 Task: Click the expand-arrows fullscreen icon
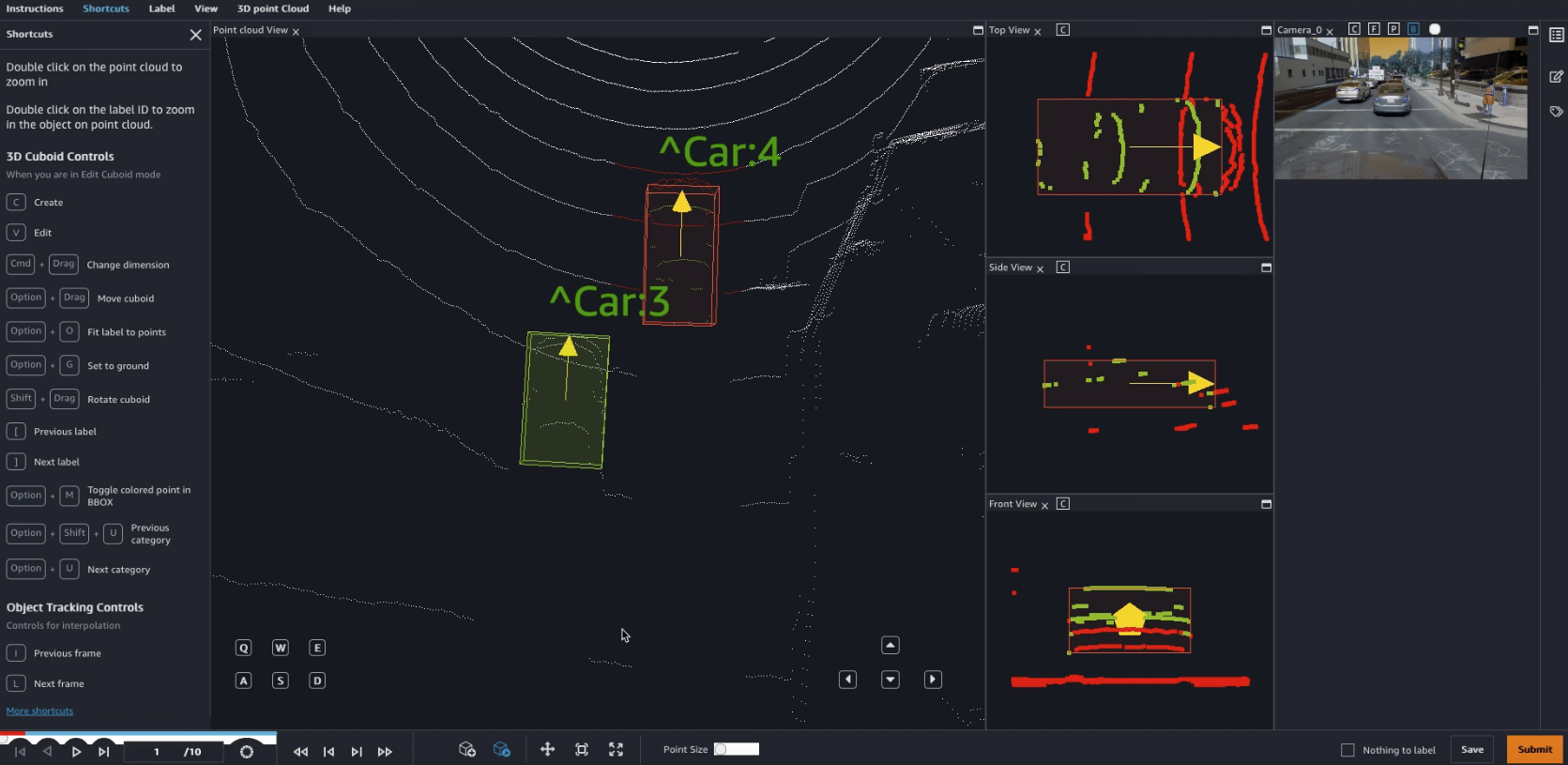click(x=616, y=749)
